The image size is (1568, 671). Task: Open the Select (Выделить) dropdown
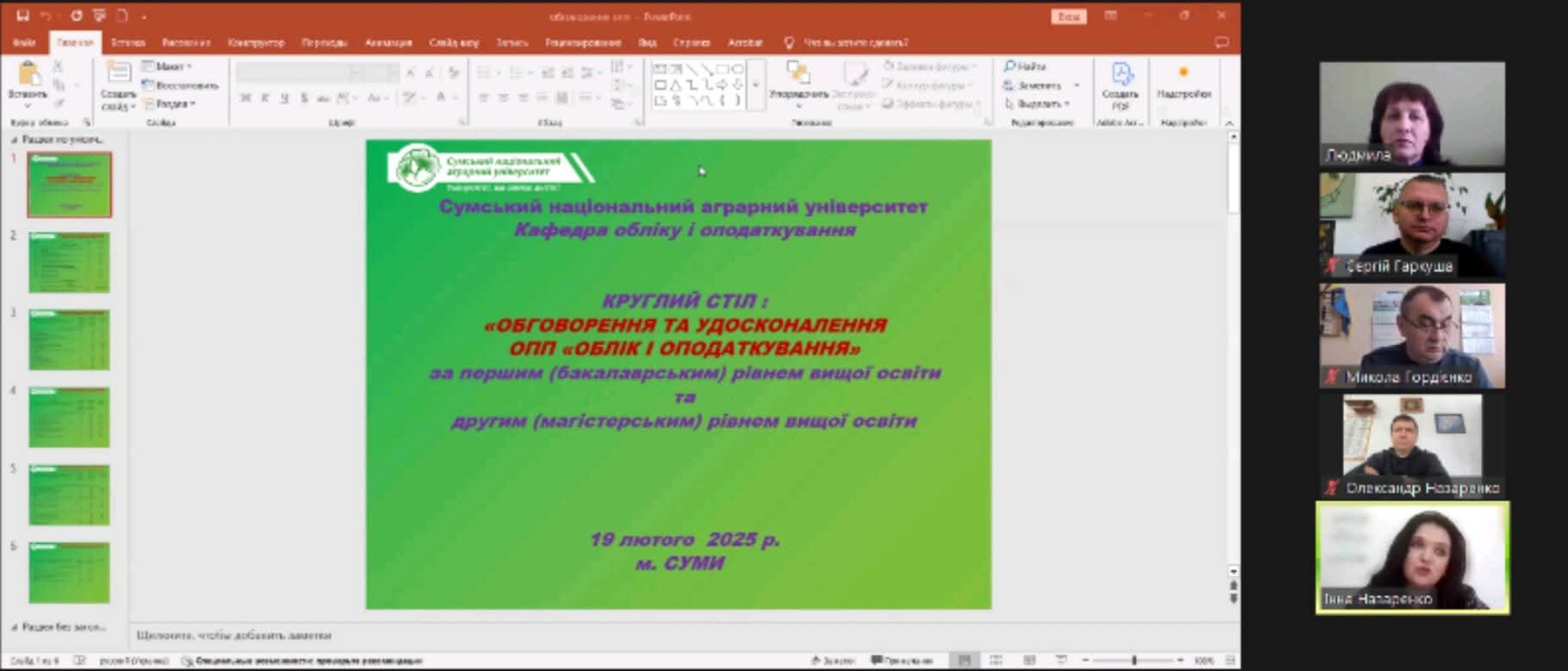[1038, 103]
